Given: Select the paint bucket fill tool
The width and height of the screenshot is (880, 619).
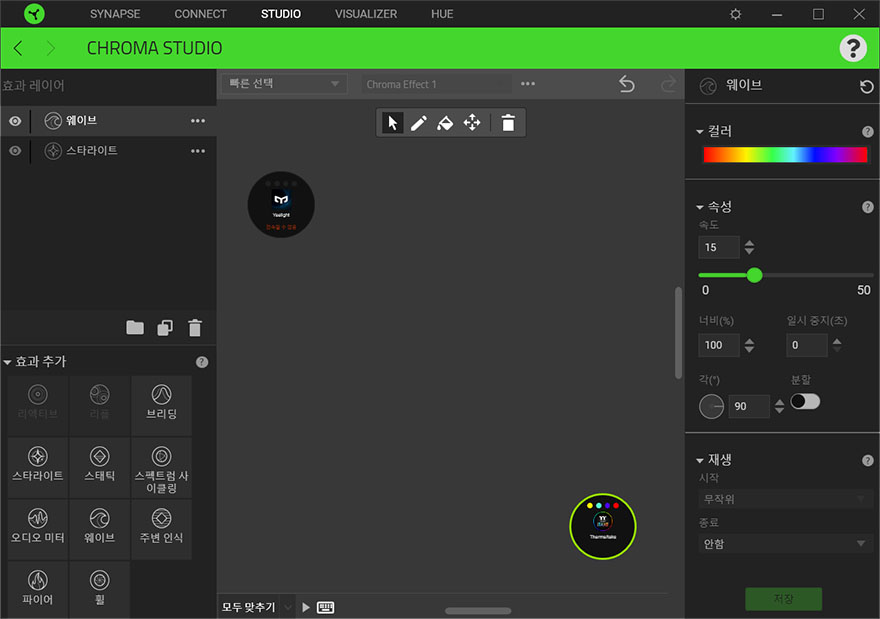Looking at the screenshot, I should [445, 122].
